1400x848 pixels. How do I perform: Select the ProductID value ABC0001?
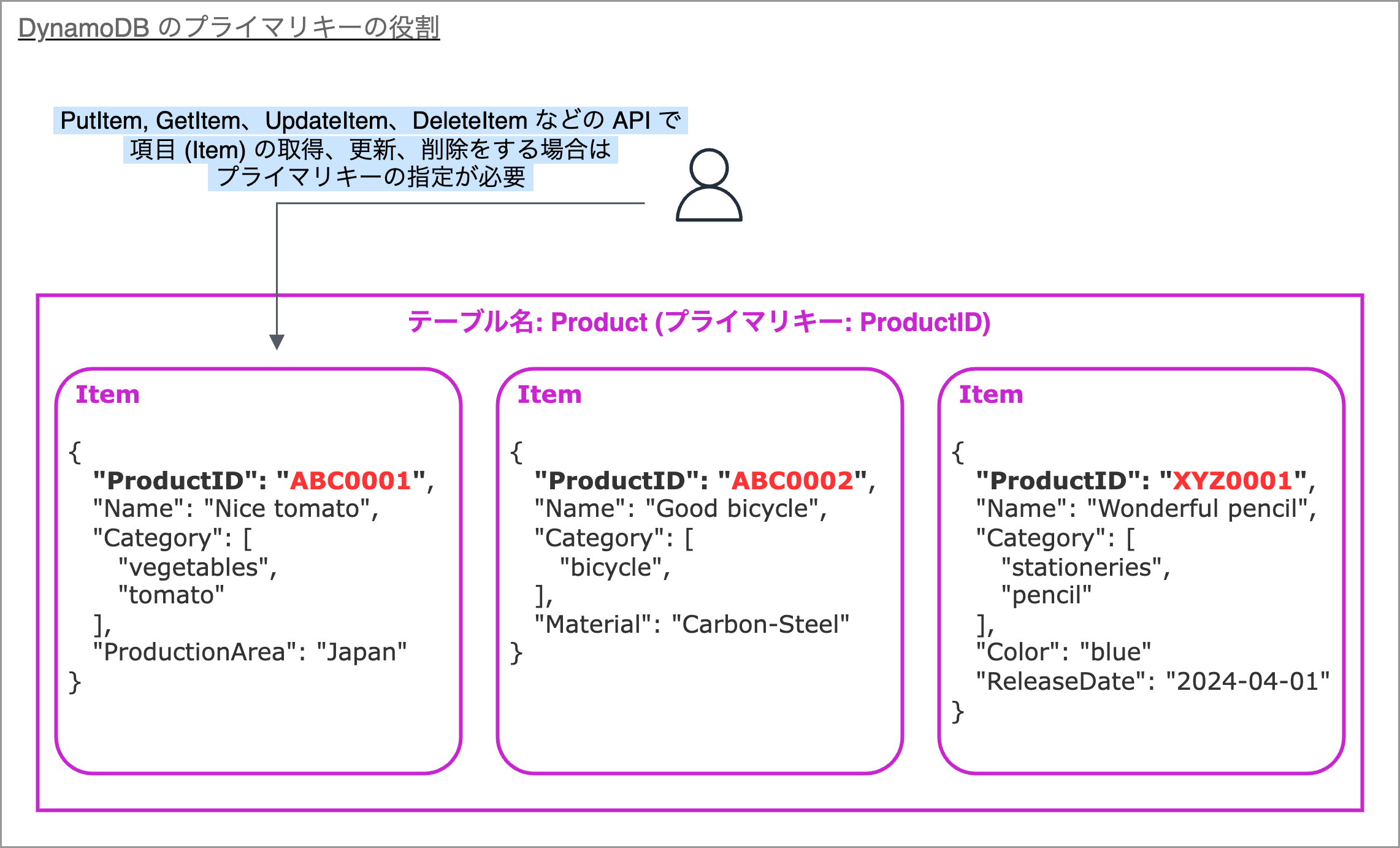tap(352, 481)
